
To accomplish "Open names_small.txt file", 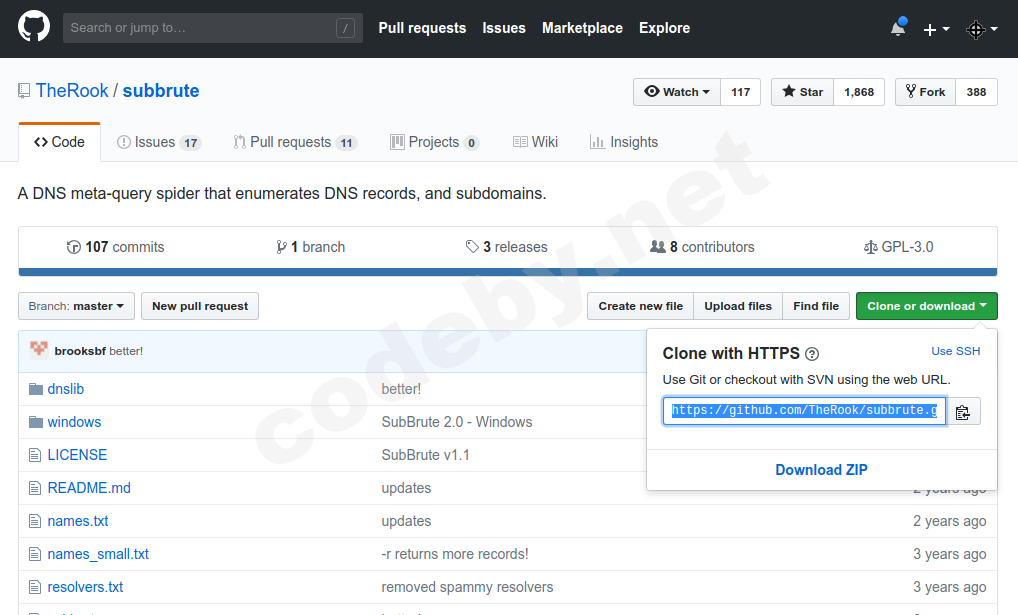I will [98, 555].
